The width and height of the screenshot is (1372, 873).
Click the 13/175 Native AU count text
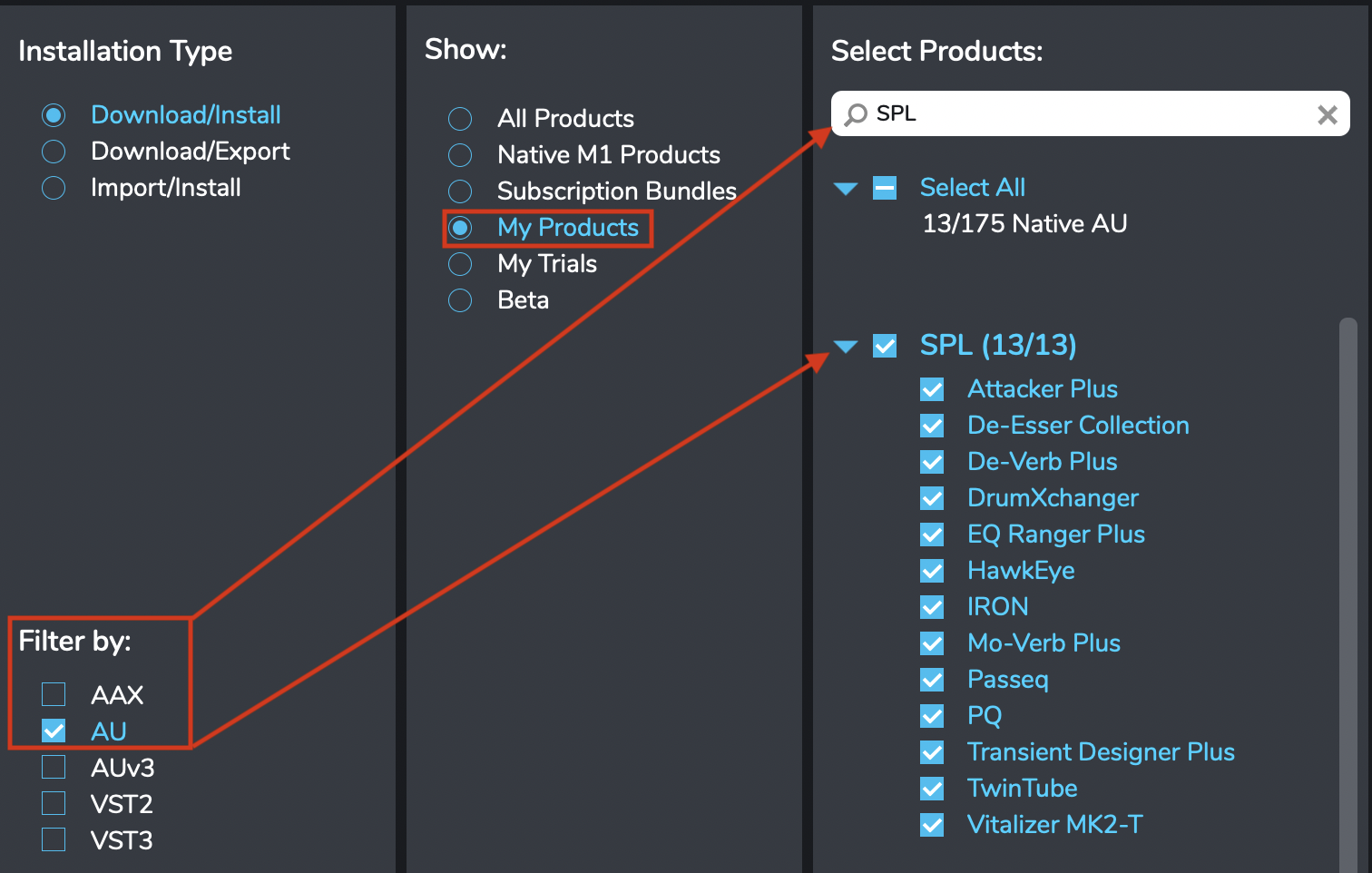click(1024, 223)
